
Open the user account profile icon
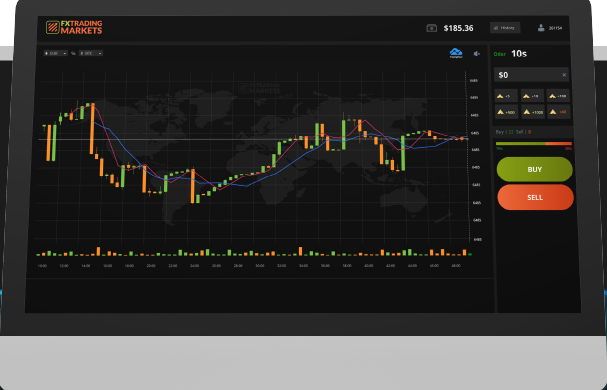point(541,28)
